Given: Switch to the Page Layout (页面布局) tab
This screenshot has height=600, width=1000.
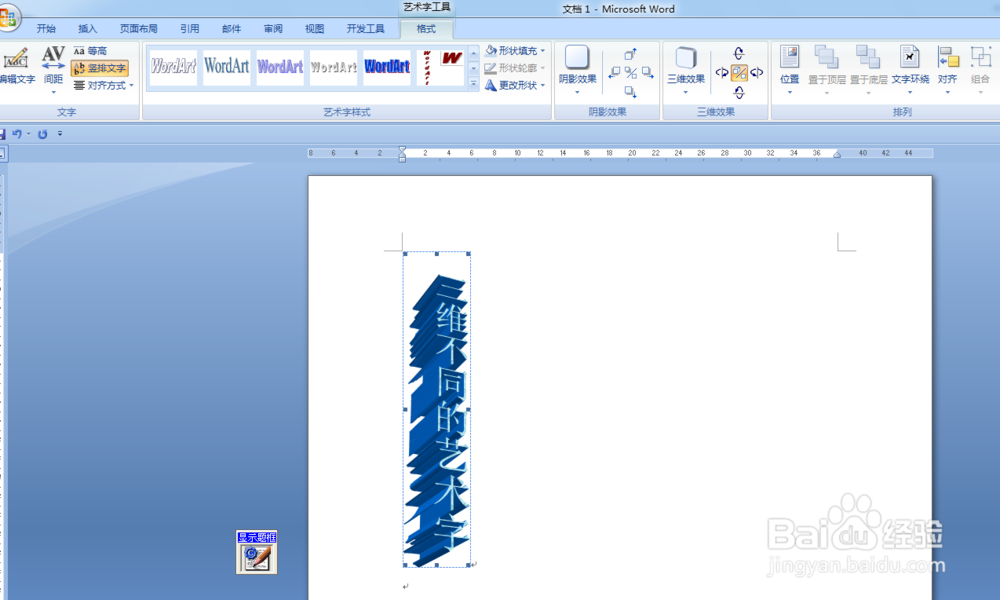Looking at the screenshot, I should coord(138,29).
